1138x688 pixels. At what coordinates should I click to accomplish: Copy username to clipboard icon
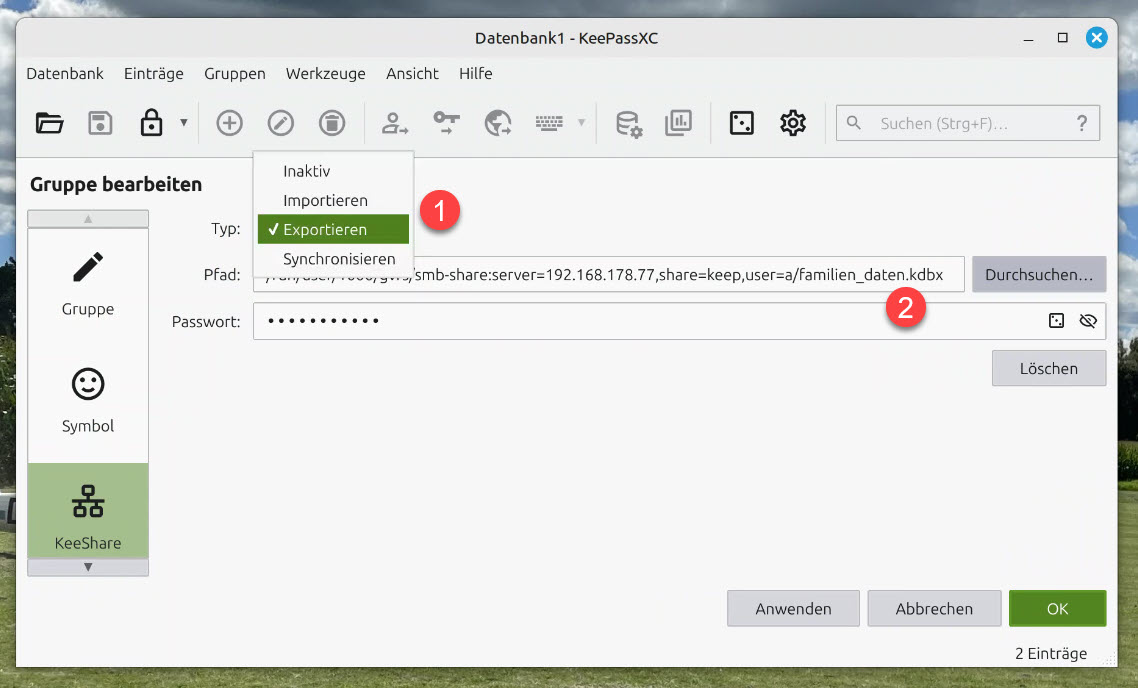point(395,123)
